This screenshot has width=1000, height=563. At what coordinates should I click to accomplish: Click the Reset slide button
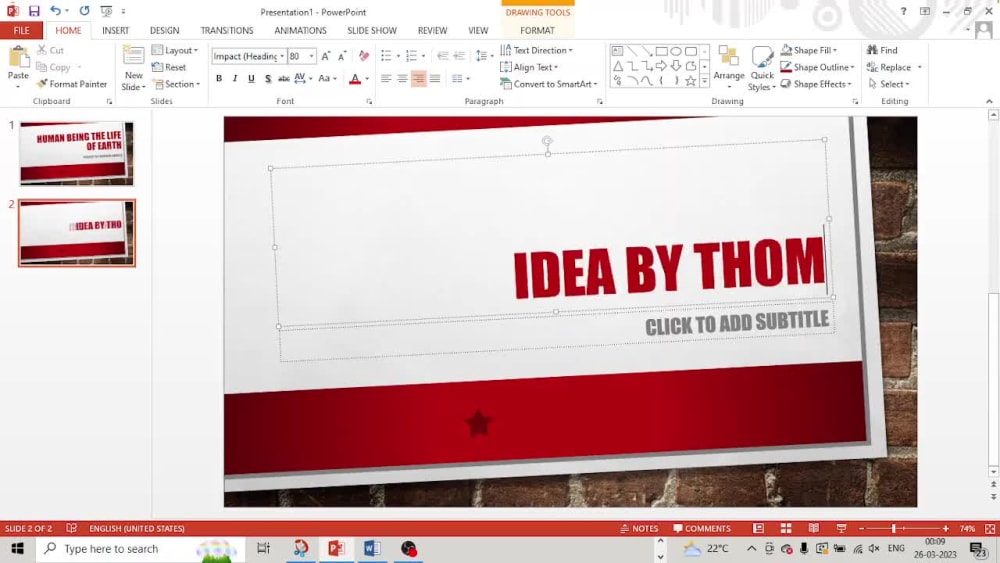tap(169, 67)
